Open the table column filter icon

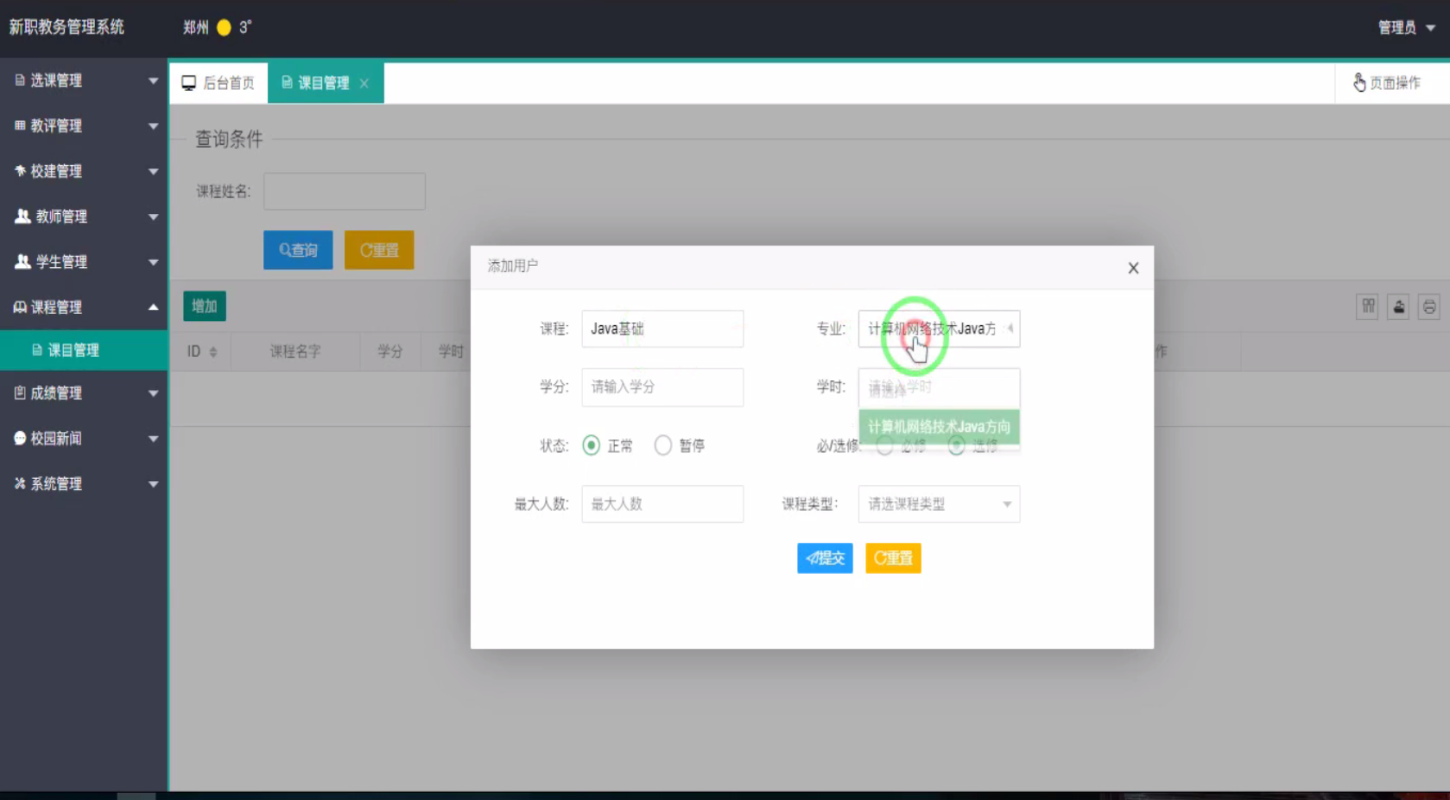click(1367, 307)
